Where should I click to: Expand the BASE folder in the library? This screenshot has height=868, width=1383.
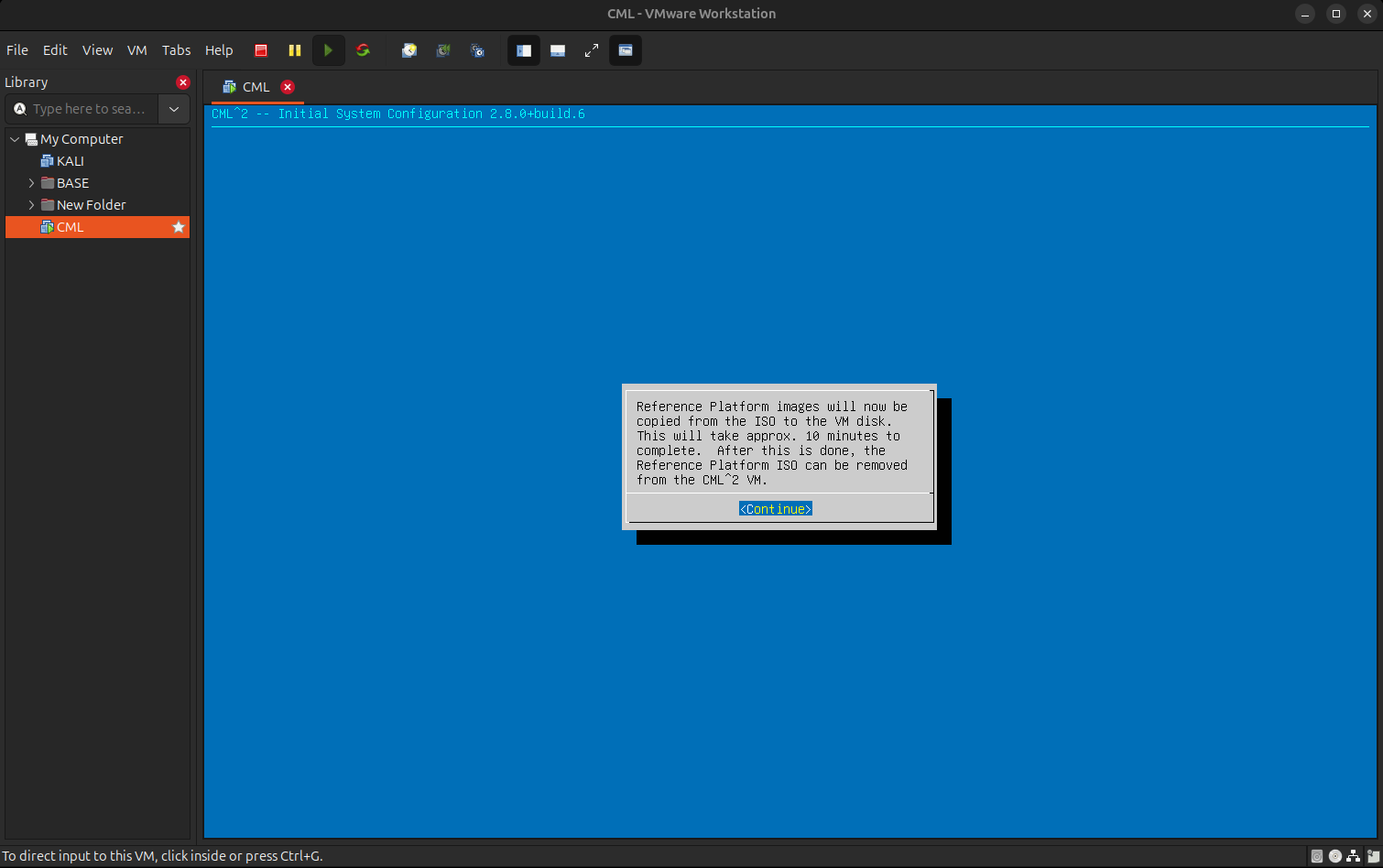point(31,183)
